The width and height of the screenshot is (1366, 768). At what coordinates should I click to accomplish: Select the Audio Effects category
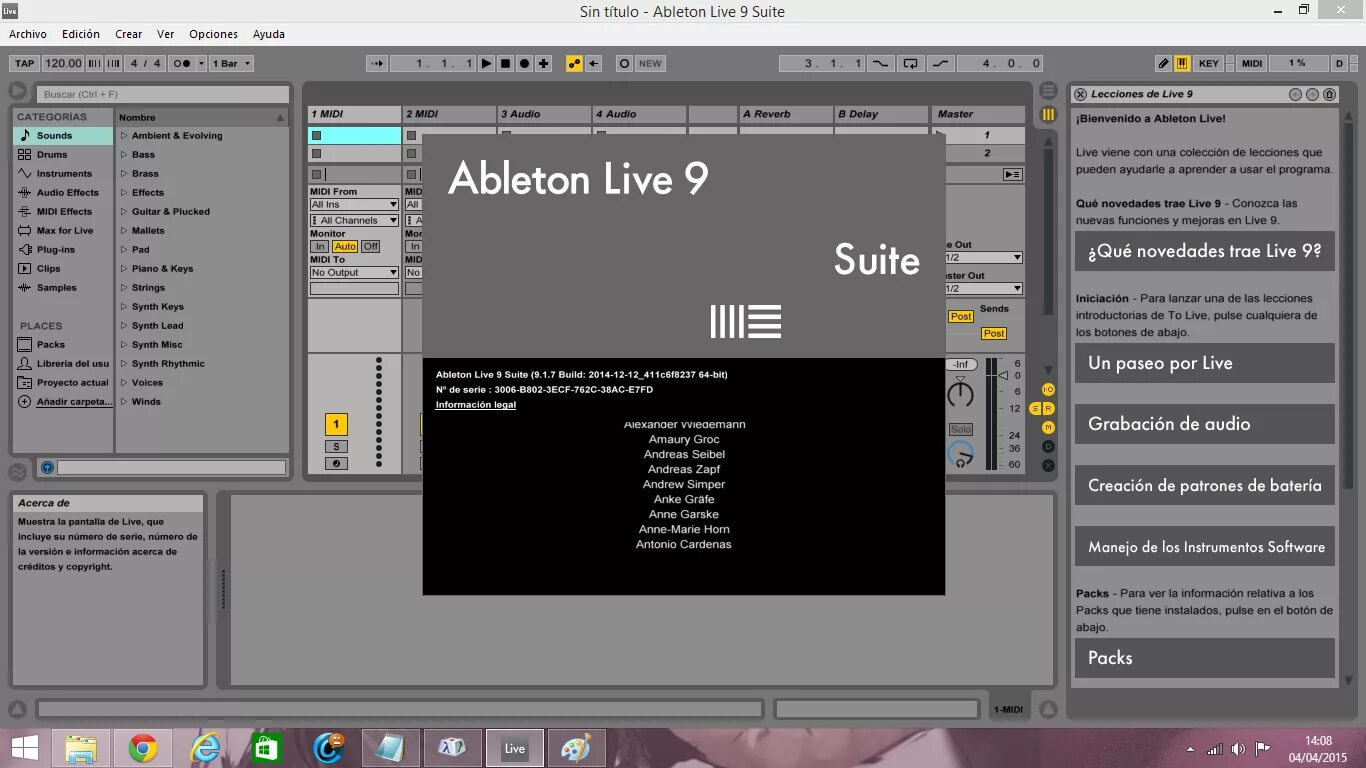pos(63,193)
